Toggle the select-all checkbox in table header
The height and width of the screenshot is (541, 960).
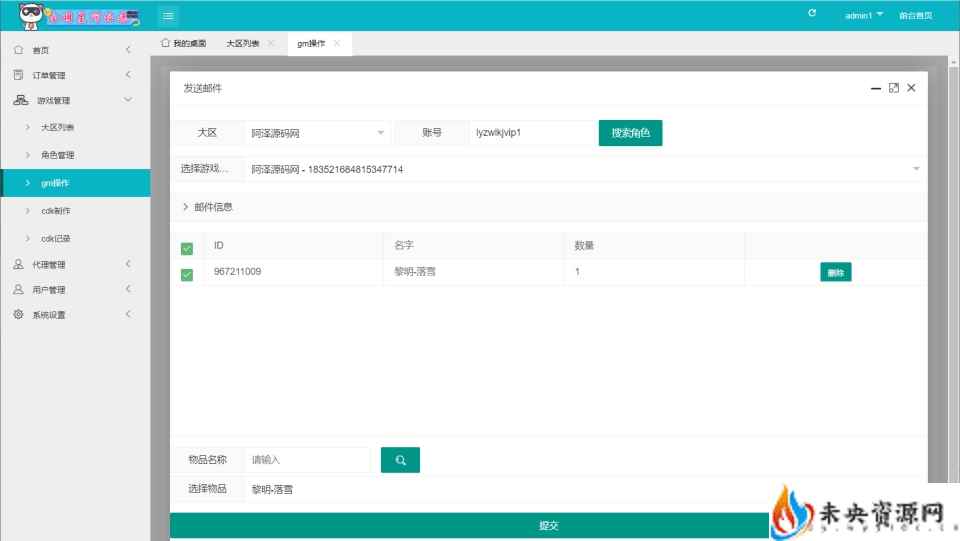187,247
